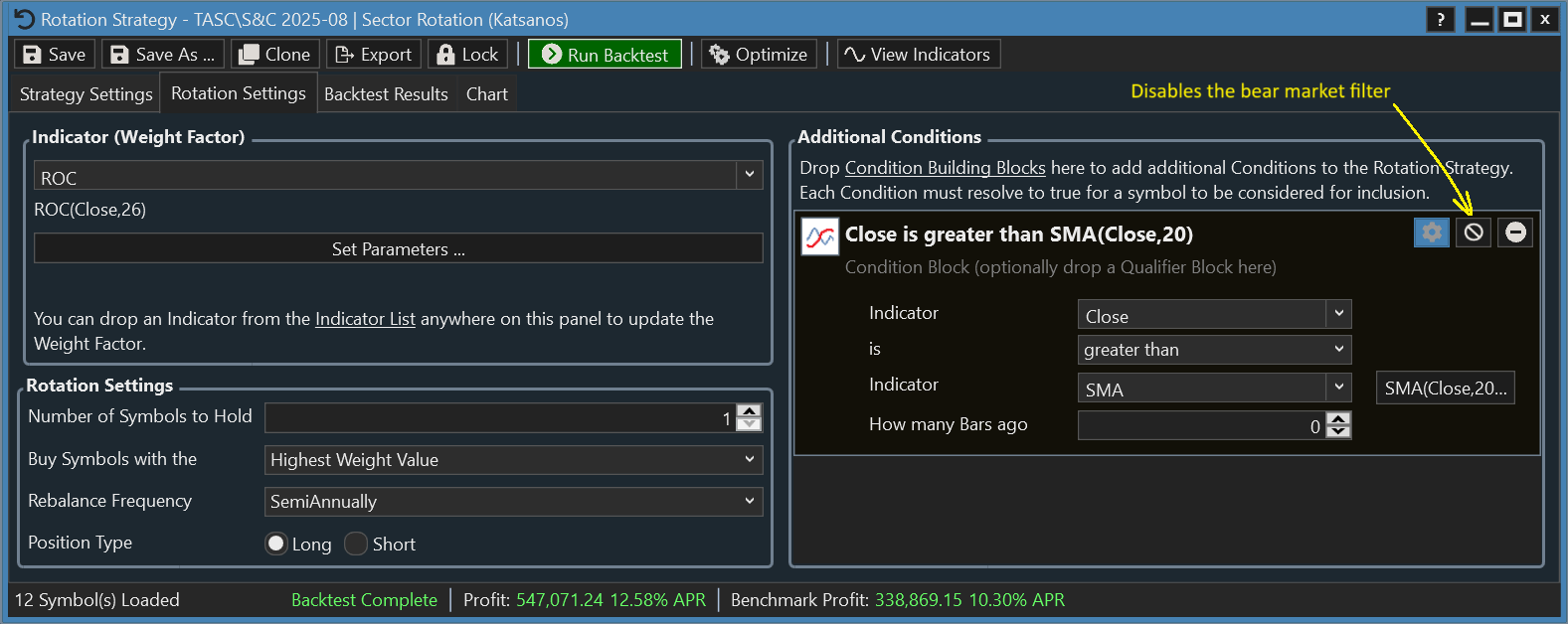Open the help question mark button
The height and width of the screenshot is (624, 1568).
coord(1440,20)
